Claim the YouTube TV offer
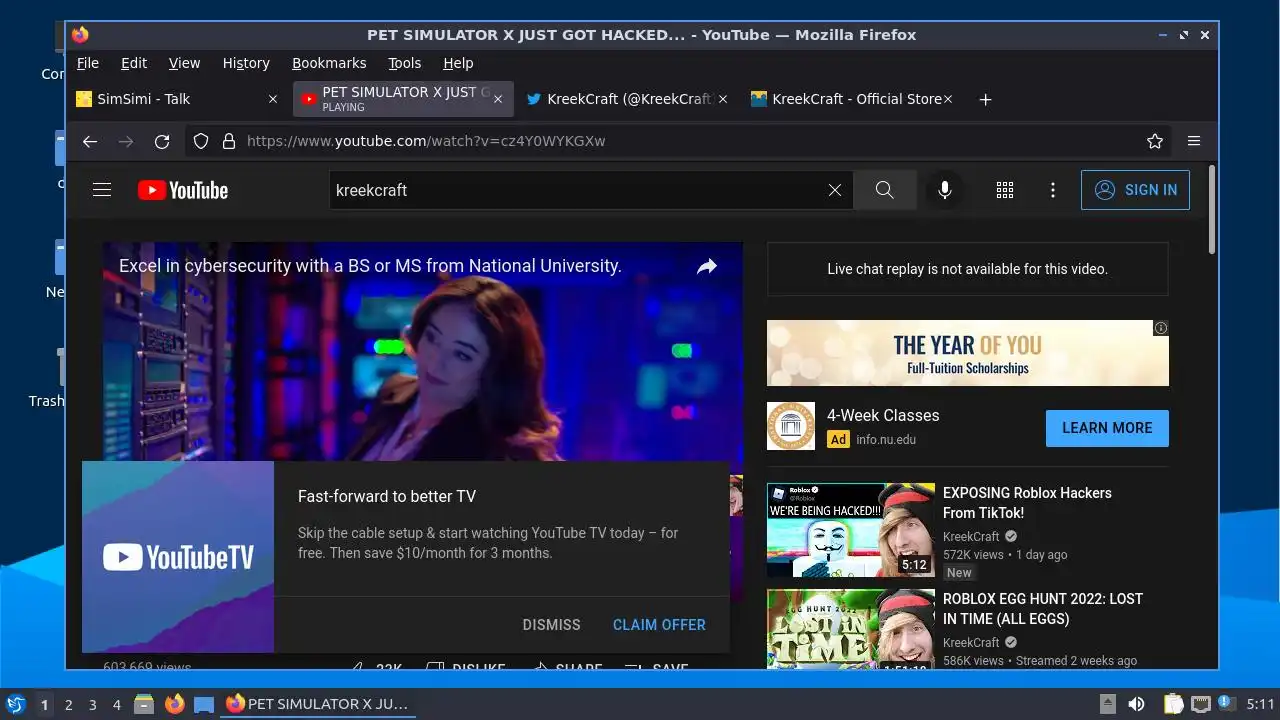This screenshot has height=720, width=1280. coord(659,625)
